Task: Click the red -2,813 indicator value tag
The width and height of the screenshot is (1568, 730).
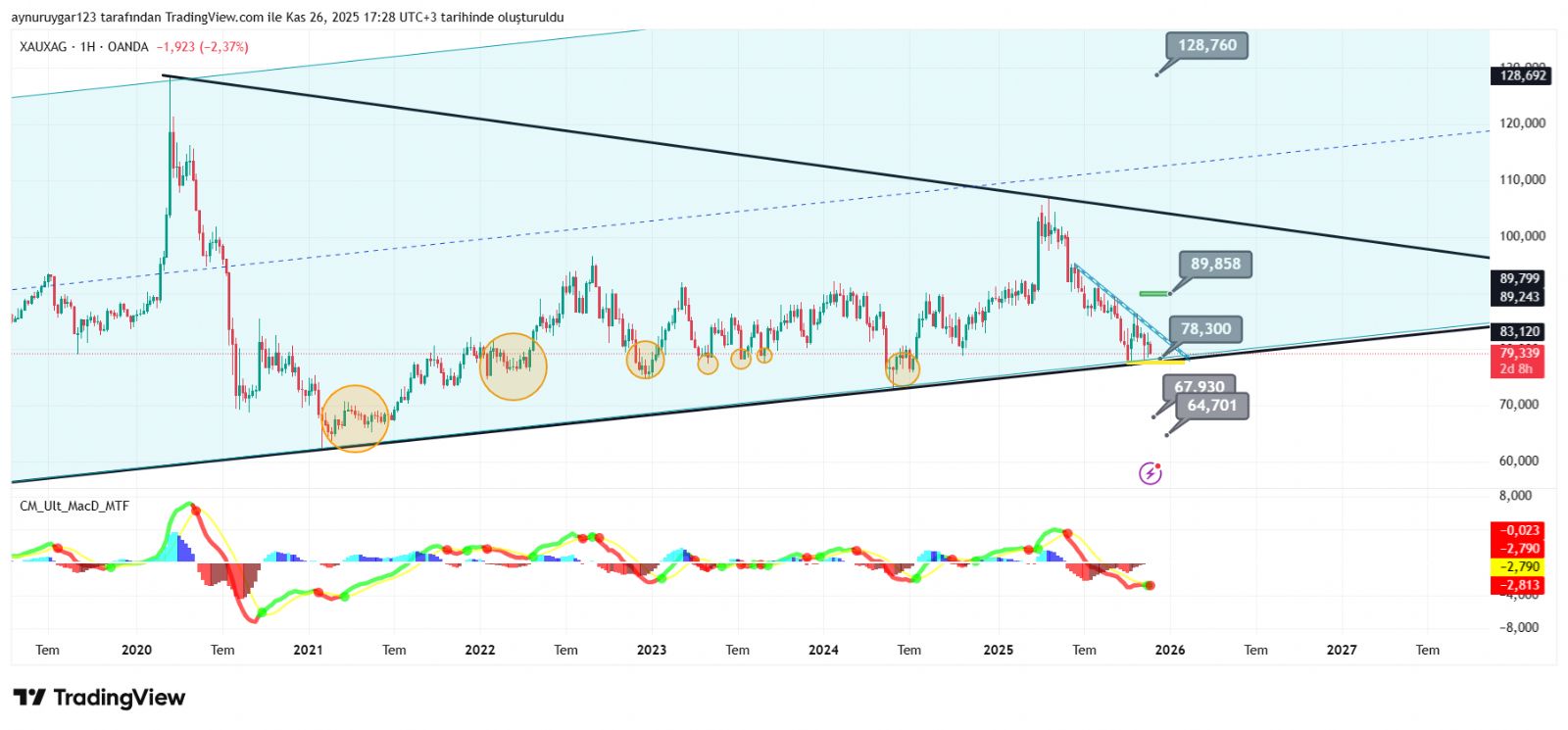Action: tap(1518, 585)
